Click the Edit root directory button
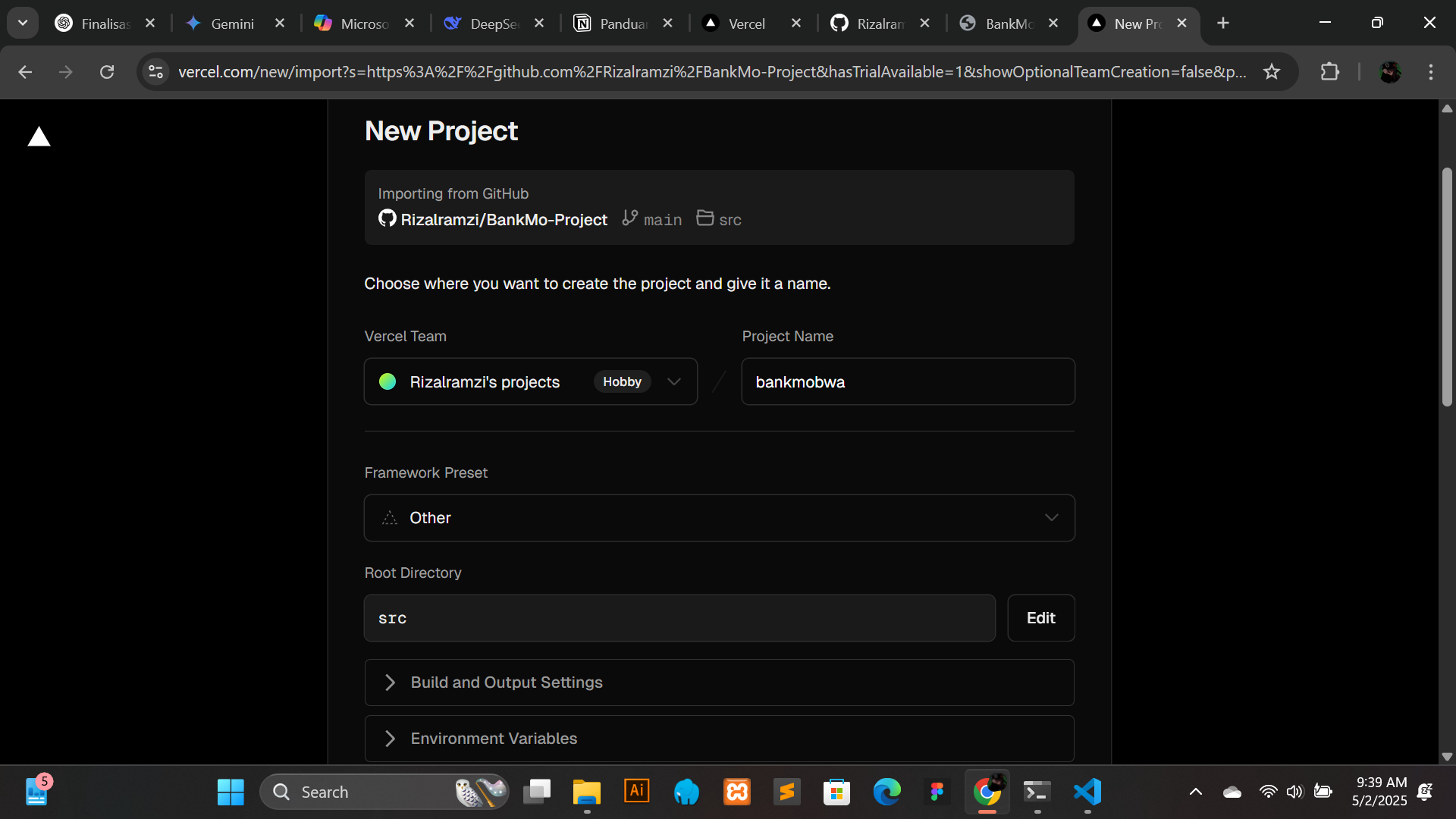Image resolution: width=1456 pixels, height=819 pixels. pos(1041,618)
